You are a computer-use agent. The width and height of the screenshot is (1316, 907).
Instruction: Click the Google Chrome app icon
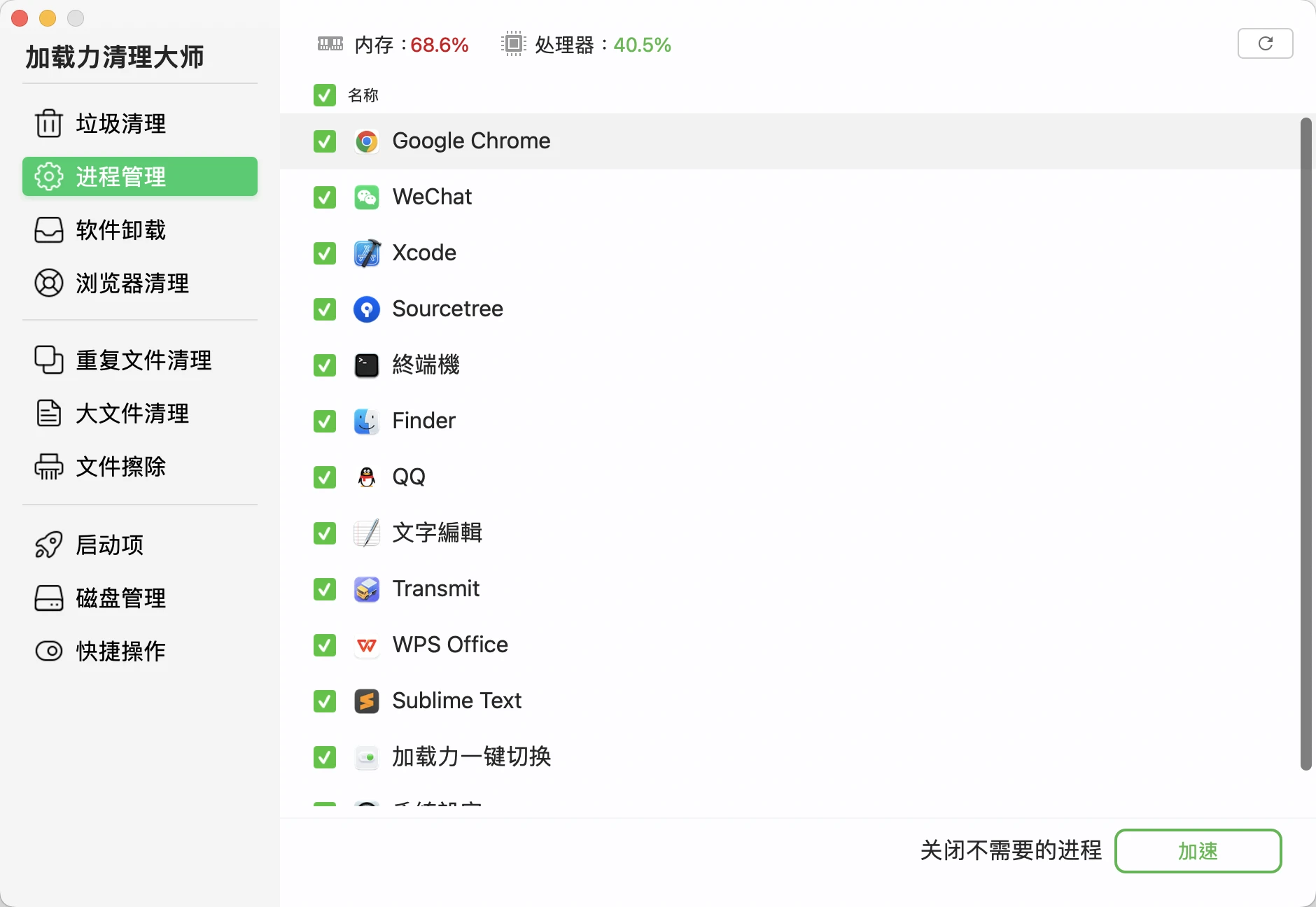click(x=367, y=141)
